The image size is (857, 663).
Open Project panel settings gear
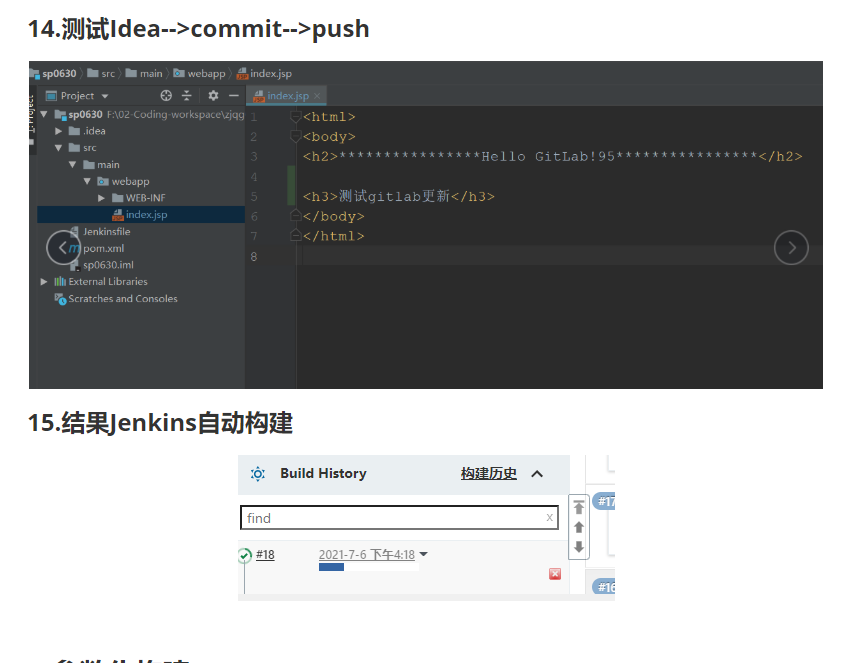213,96
